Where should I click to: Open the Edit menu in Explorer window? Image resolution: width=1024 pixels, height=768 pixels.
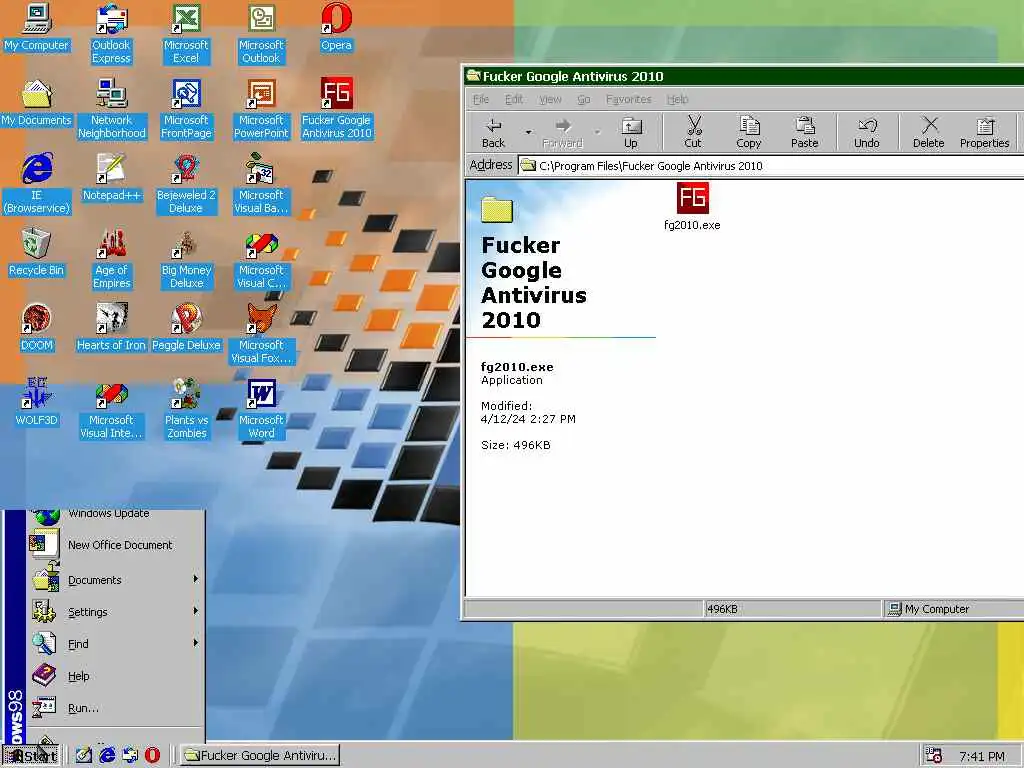coord(514,99)
